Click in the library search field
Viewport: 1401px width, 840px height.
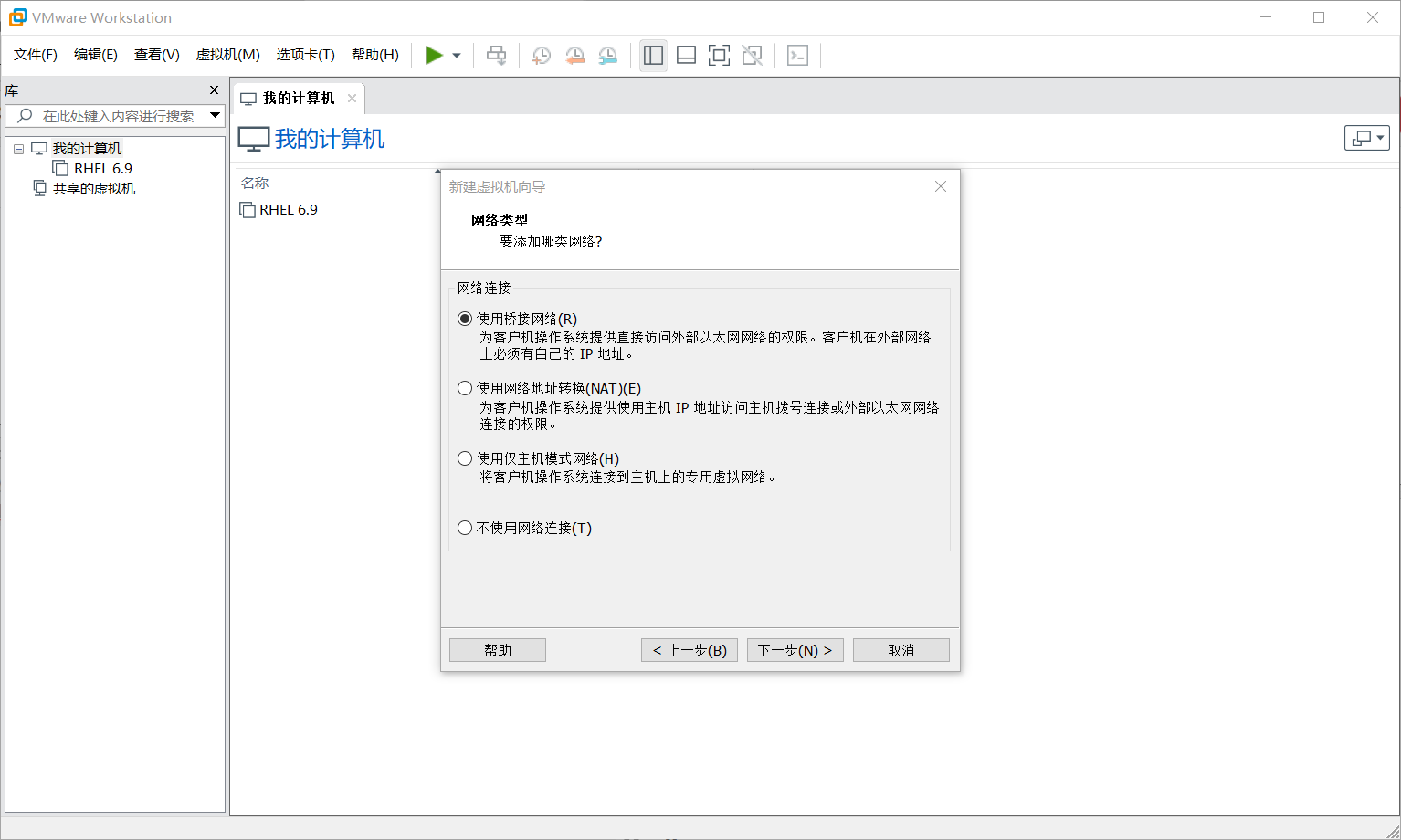tap(110, 115)
